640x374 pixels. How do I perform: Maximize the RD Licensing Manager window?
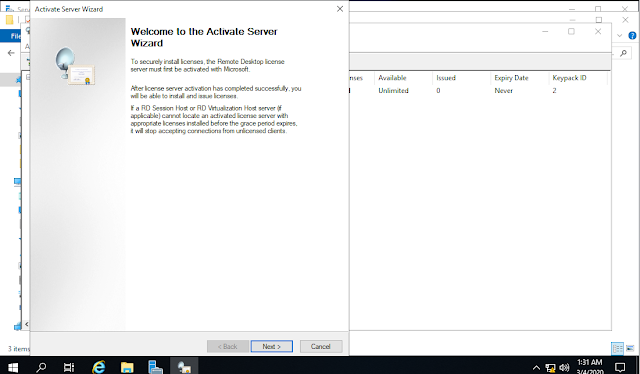click(571, 31)
